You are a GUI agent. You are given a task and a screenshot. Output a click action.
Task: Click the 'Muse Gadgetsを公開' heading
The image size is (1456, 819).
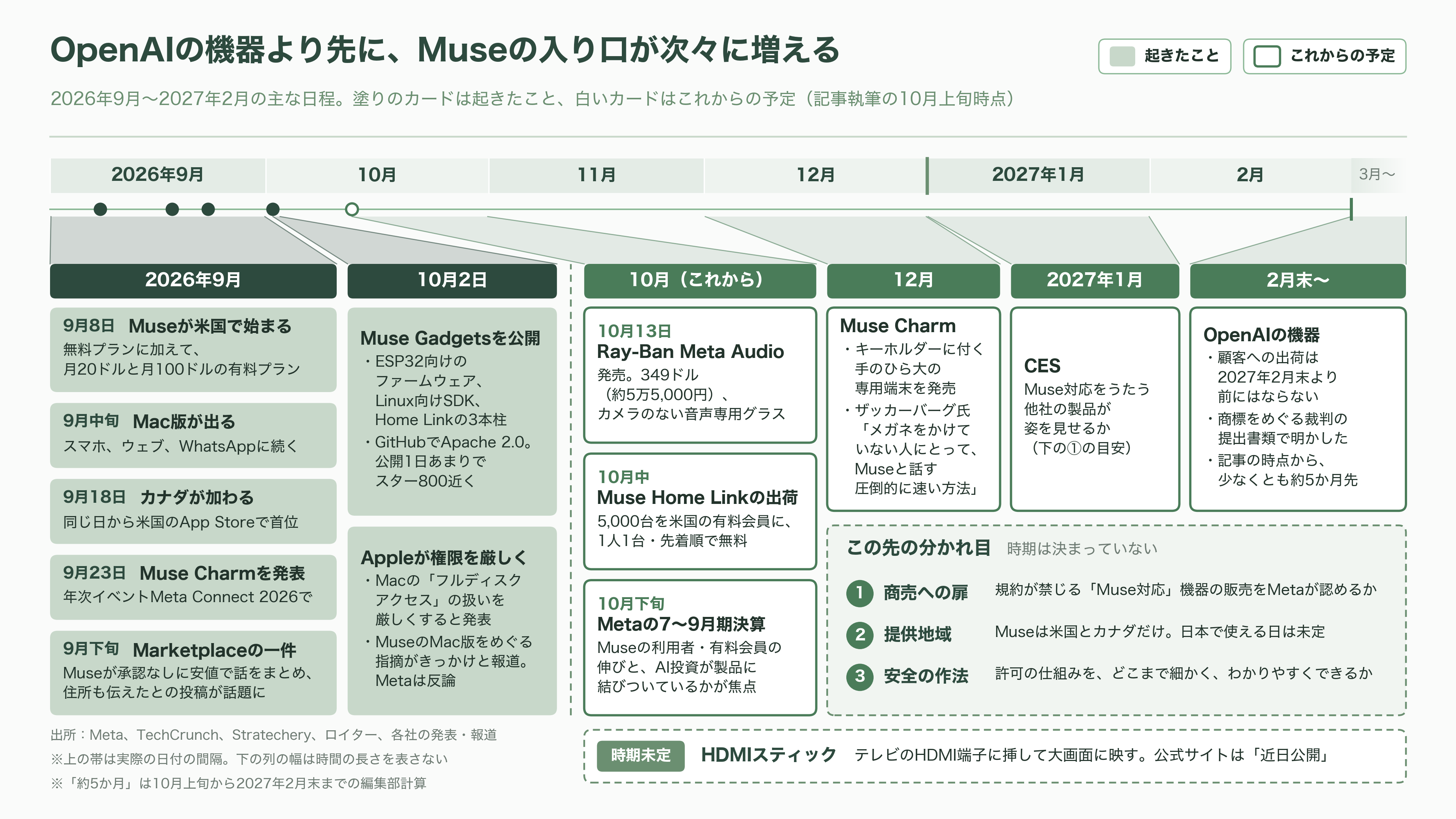pyautogui.click(x=450, y=339)
